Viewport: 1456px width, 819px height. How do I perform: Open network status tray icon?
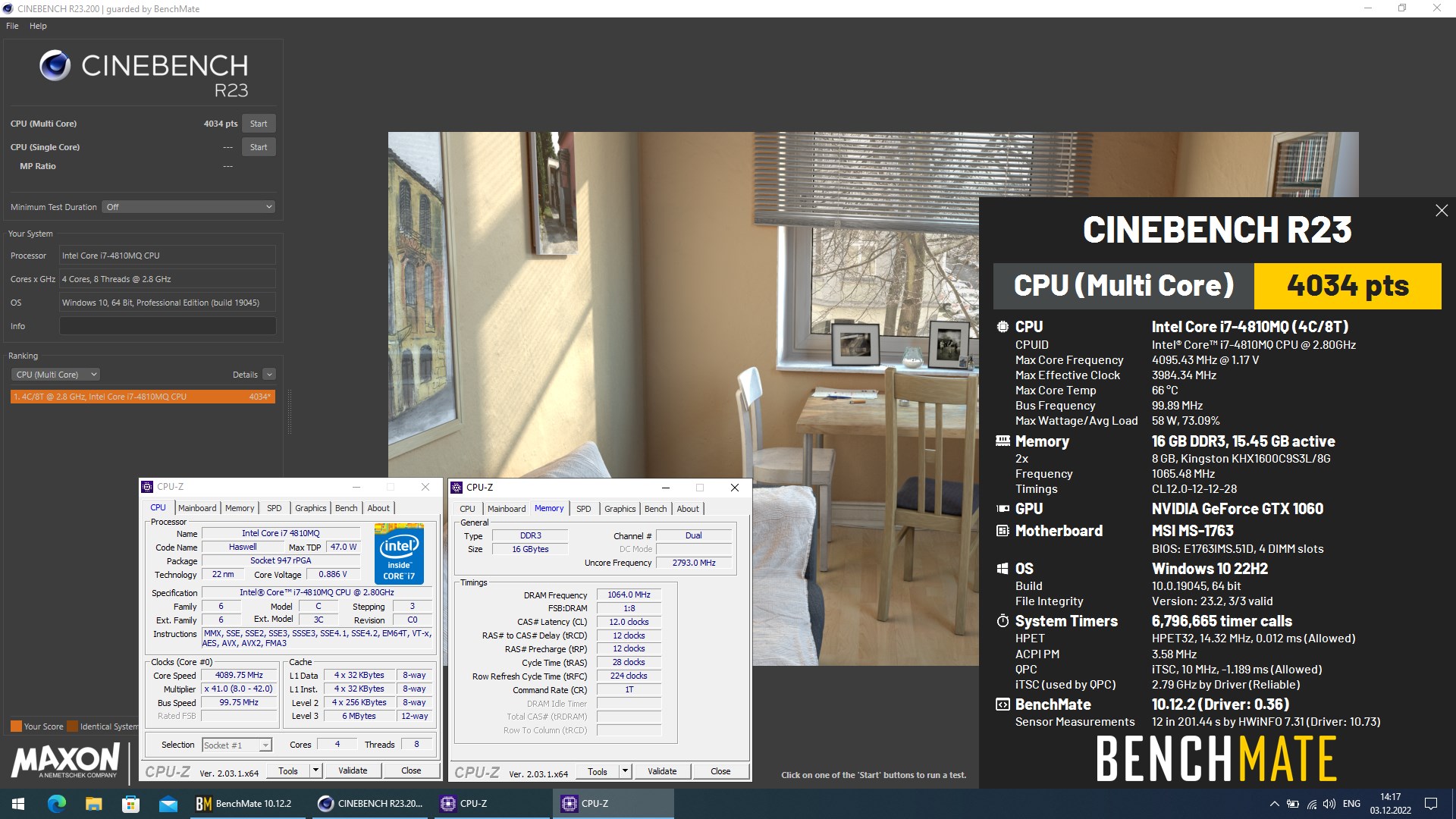point(1311,804)
